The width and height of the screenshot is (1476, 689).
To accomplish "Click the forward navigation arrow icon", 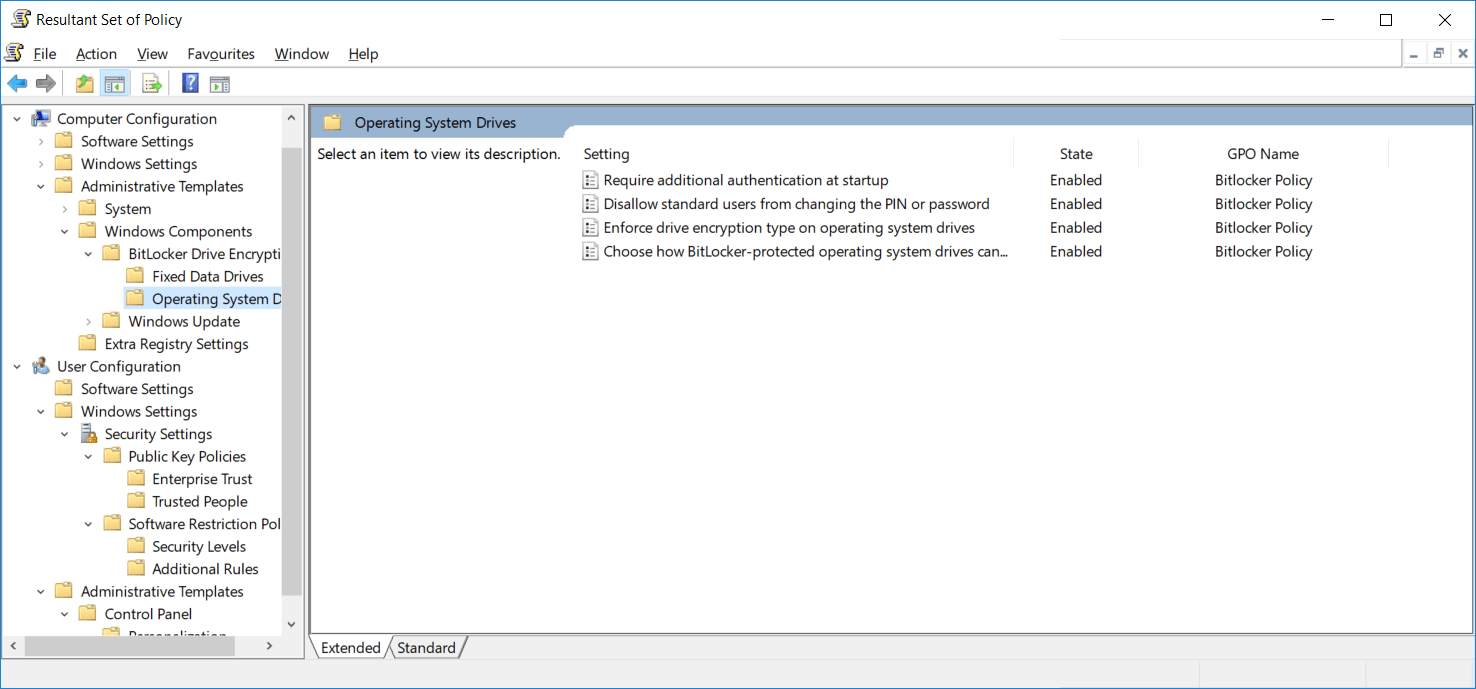I will tap(46, 83).
